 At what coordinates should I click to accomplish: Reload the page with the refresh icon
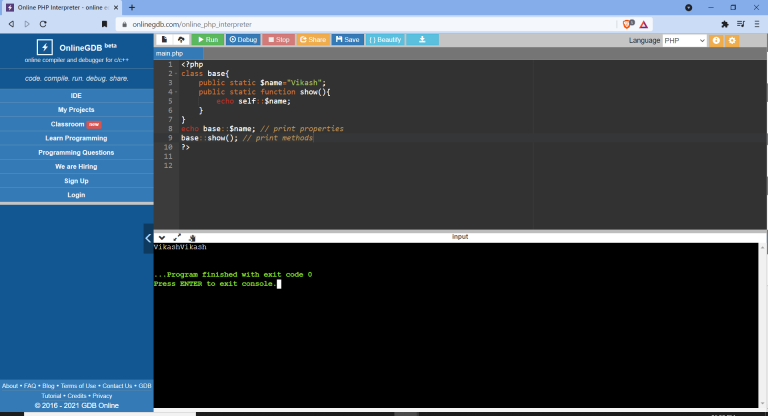43,24
